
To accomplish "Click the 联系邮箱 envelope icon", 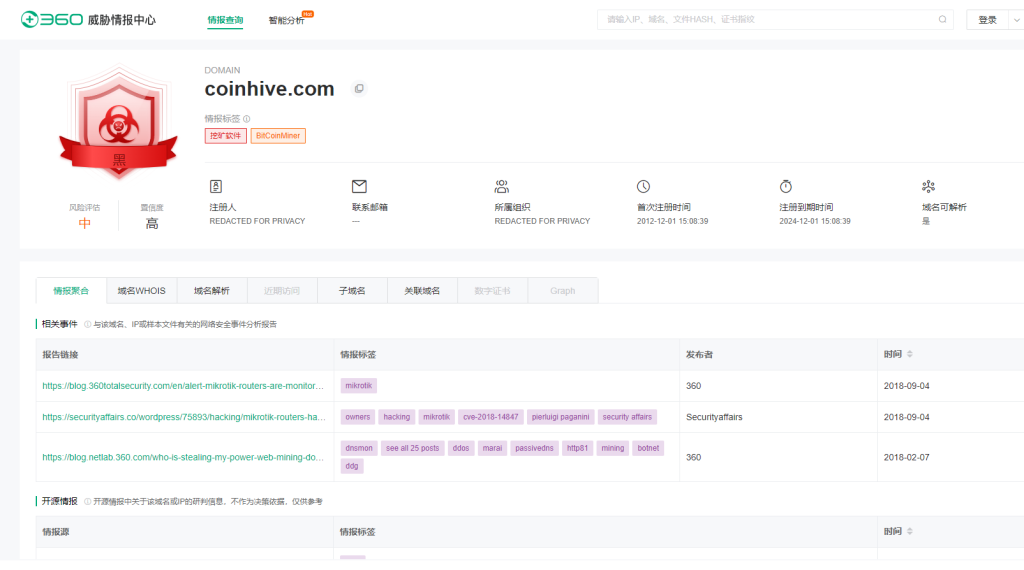I will (359, 187).
